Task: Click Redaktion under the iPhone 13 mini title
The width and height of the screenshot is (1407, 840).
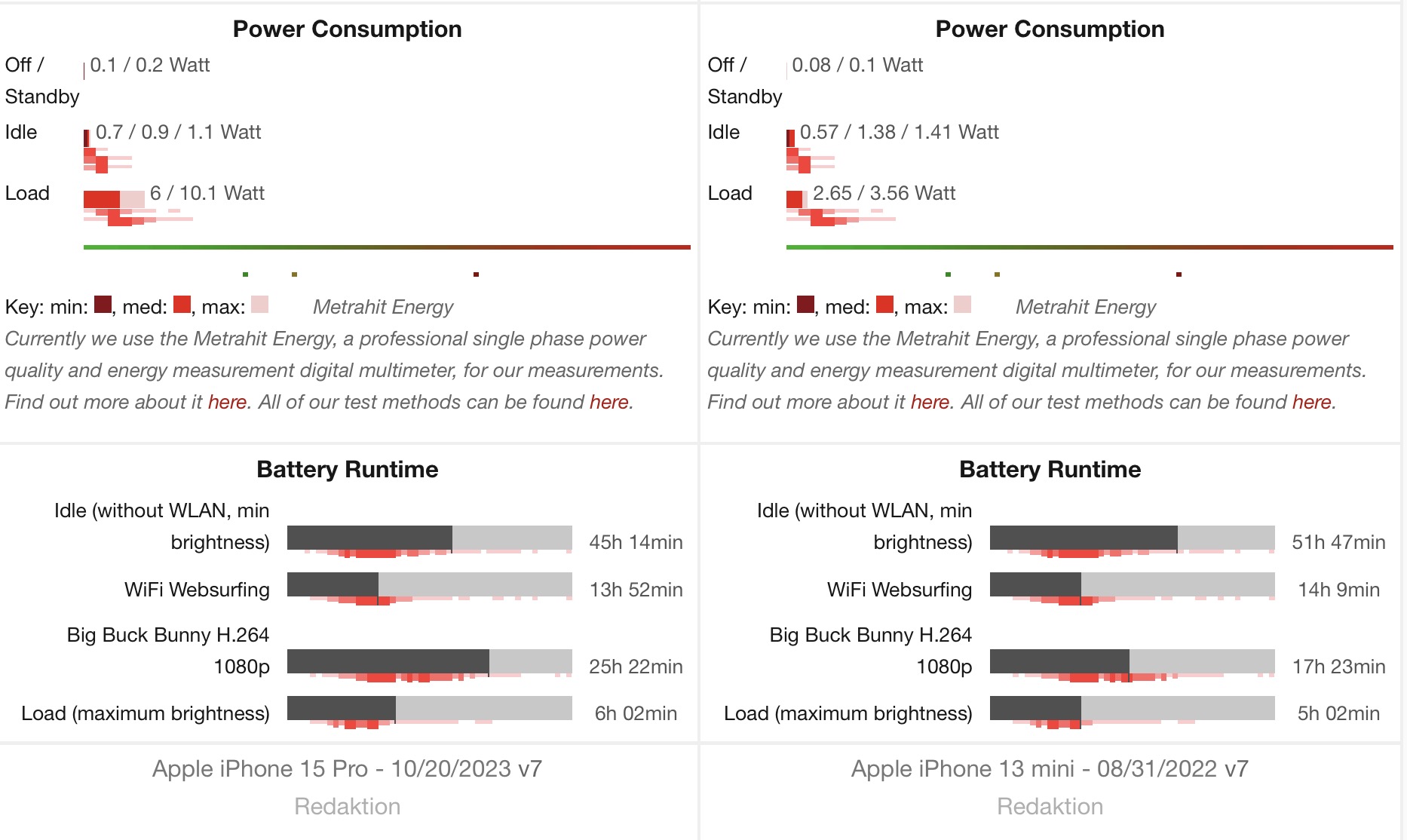Action: (x=1050, y=806)
